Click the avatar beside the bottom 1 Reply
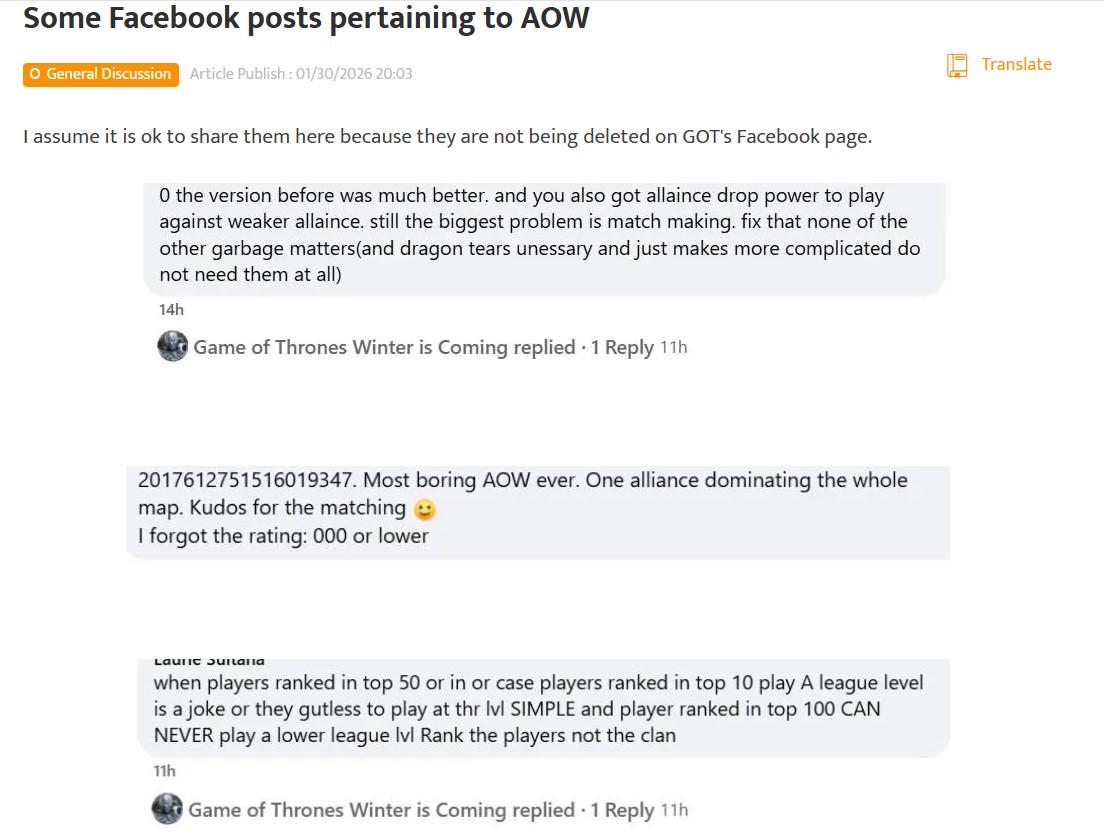Viewport: 1104px width, 840px height. coord(167,809)
